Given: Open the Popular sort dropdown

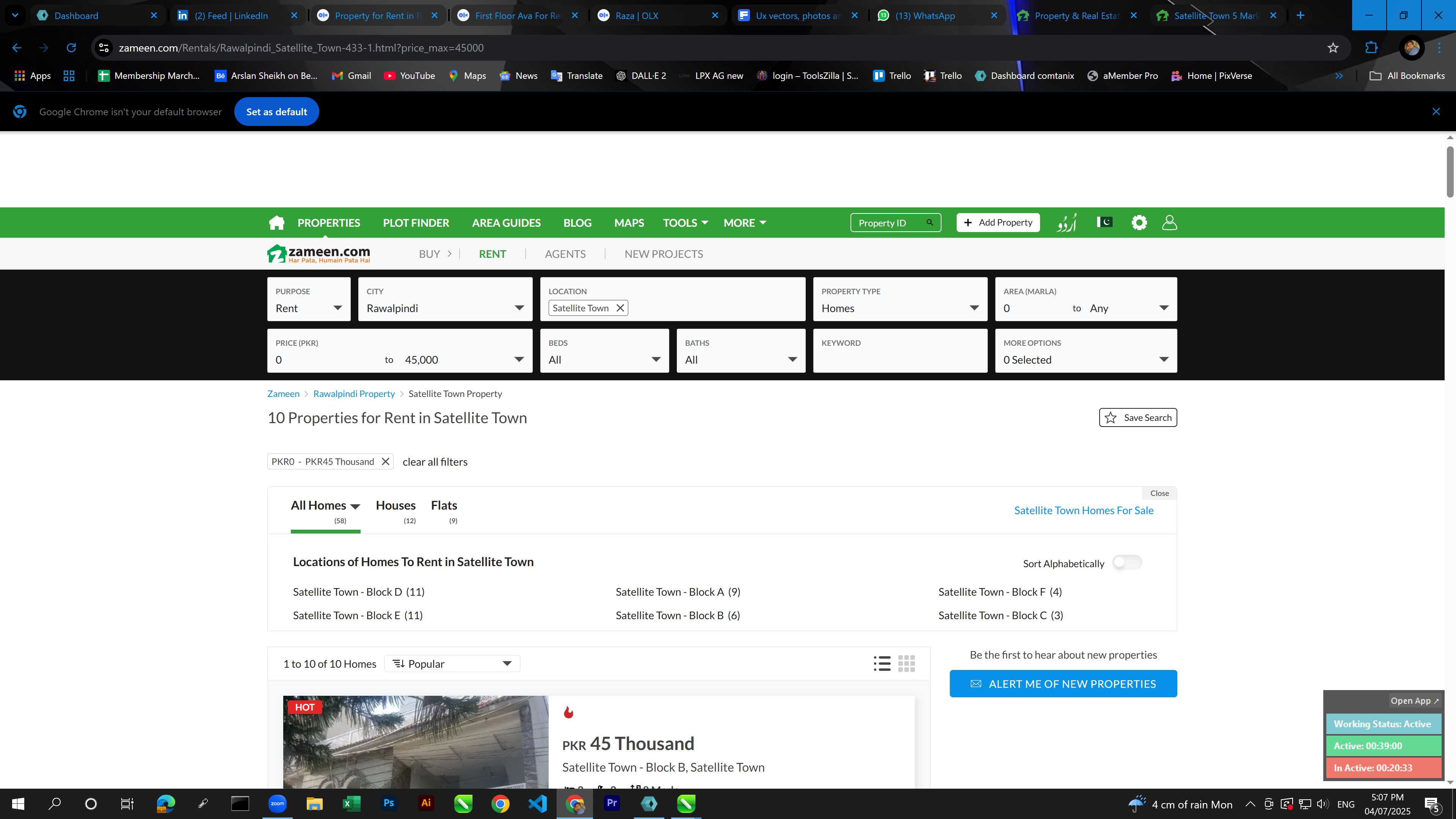Looking at the screenshot, I should coord(452,664).
